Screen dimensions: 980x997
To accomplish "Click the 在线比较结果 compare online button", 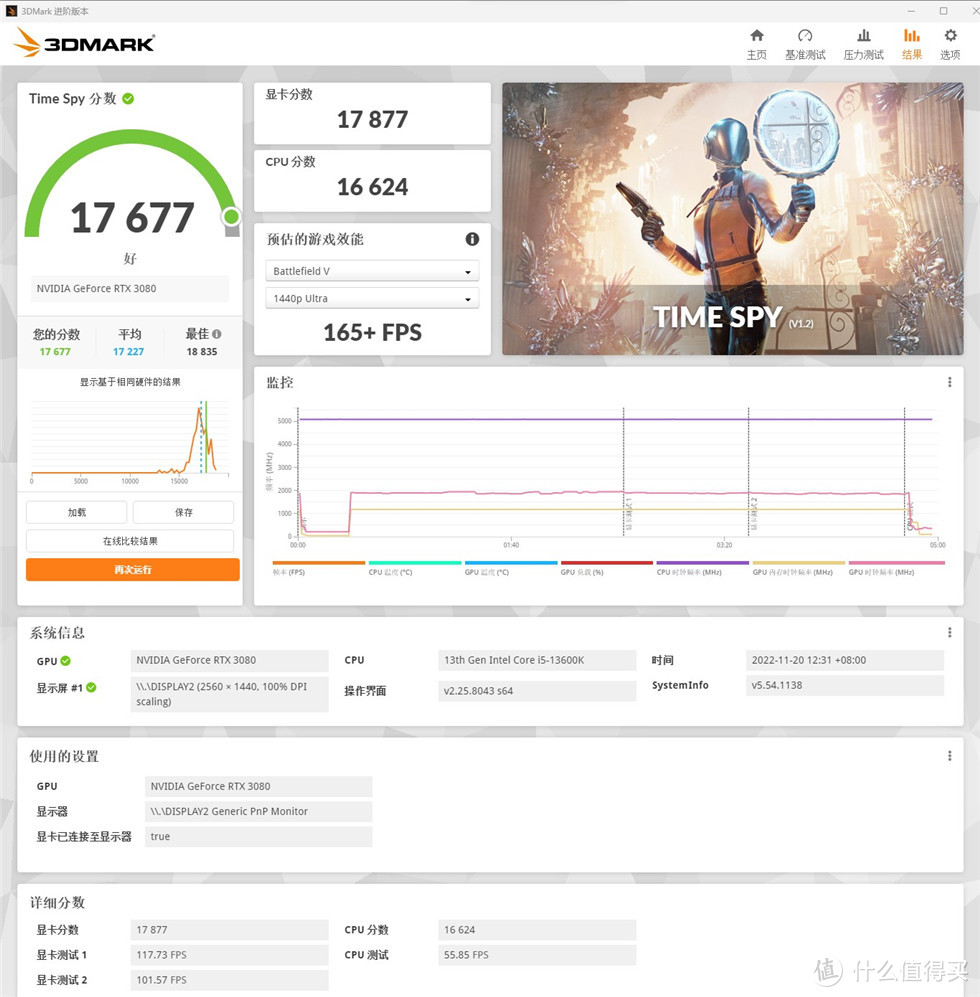I will point(130,540).
